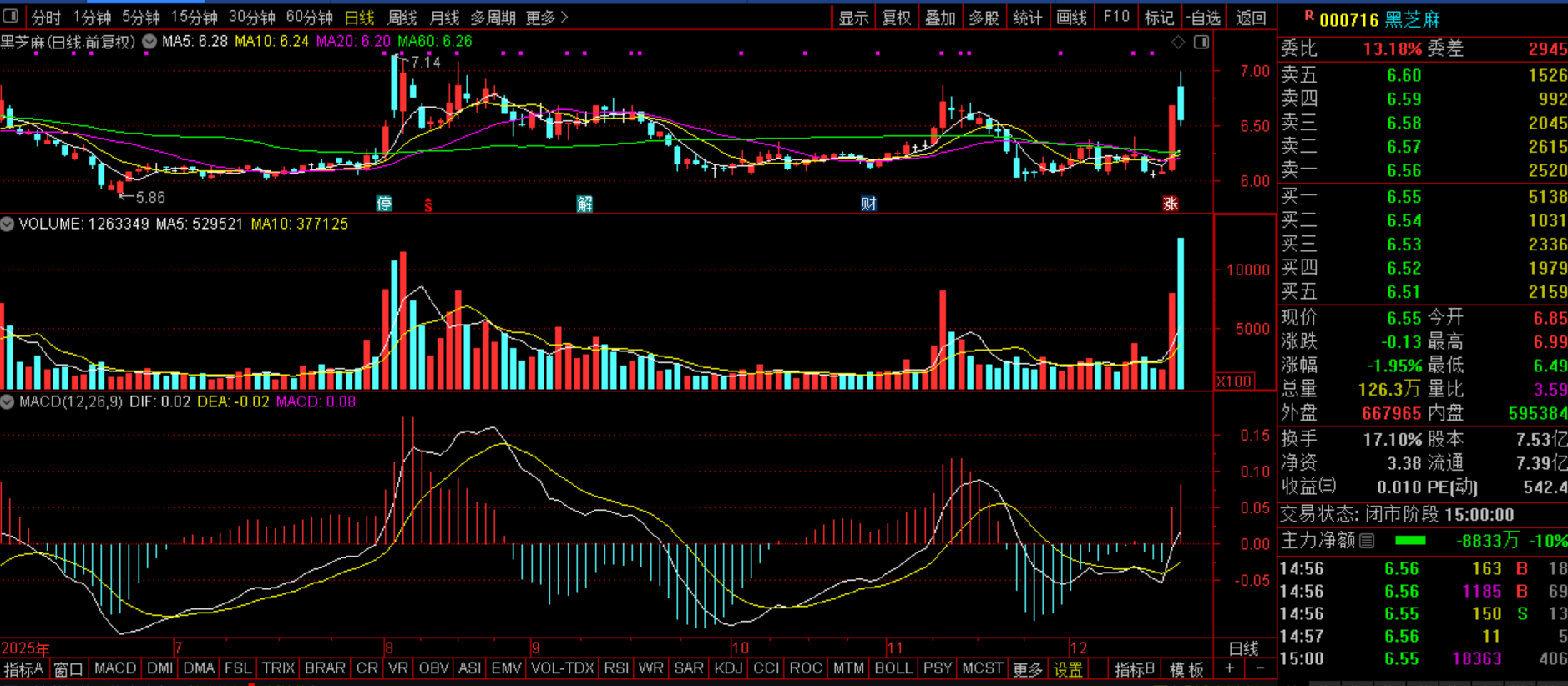
Task: Expand 更多 indicators in bottom bar
Action: point(1028,669)
